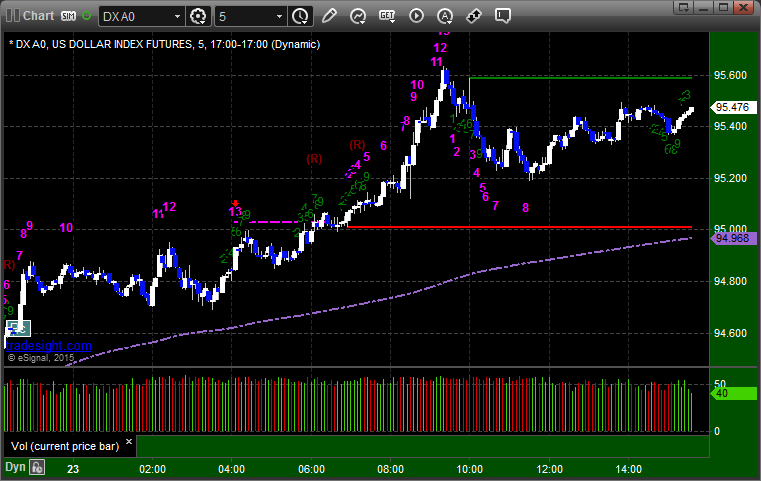Image resolution: width=761 pixels, height=481 pixels.
Task: Click the chart title US DOLLAR INDEX FUTURES
Action: pyautogui.click(x=122, y=44)
